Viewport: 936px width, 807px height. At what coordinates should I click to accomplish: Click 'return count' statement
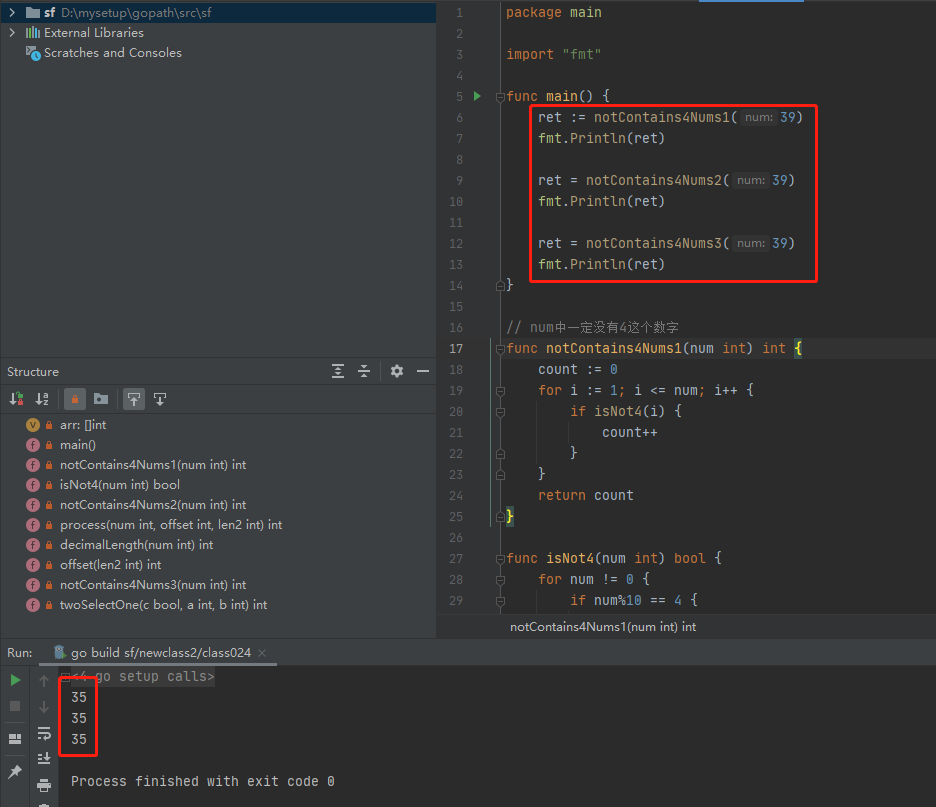586,495
